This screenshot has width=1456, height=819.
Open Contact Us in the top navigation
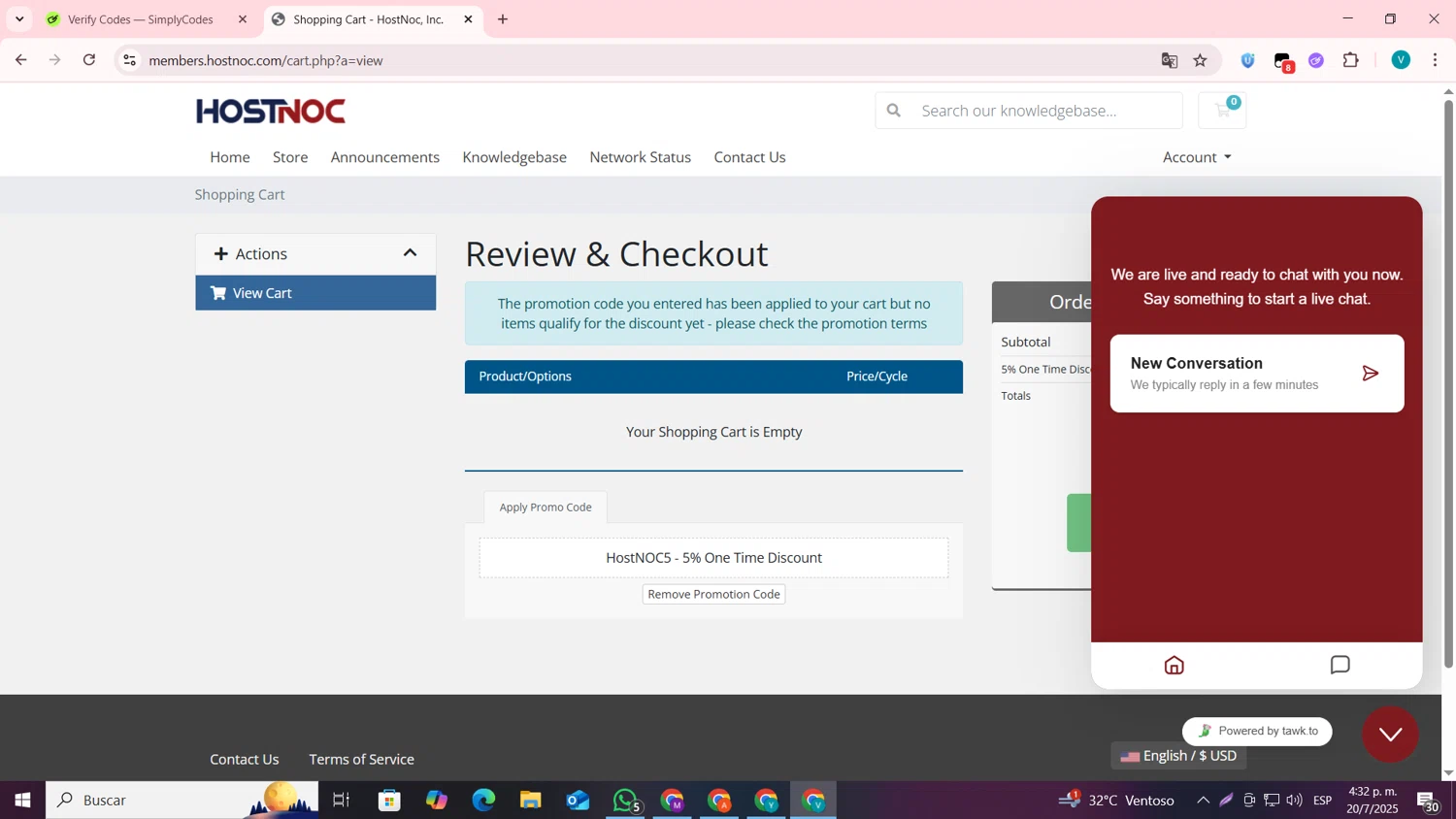pos(750,157)
